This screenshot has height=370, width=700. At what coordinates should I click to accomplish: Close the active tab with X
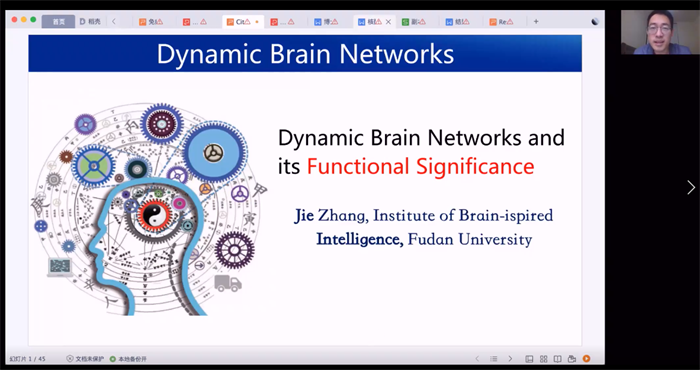click(x=388, y=21)
